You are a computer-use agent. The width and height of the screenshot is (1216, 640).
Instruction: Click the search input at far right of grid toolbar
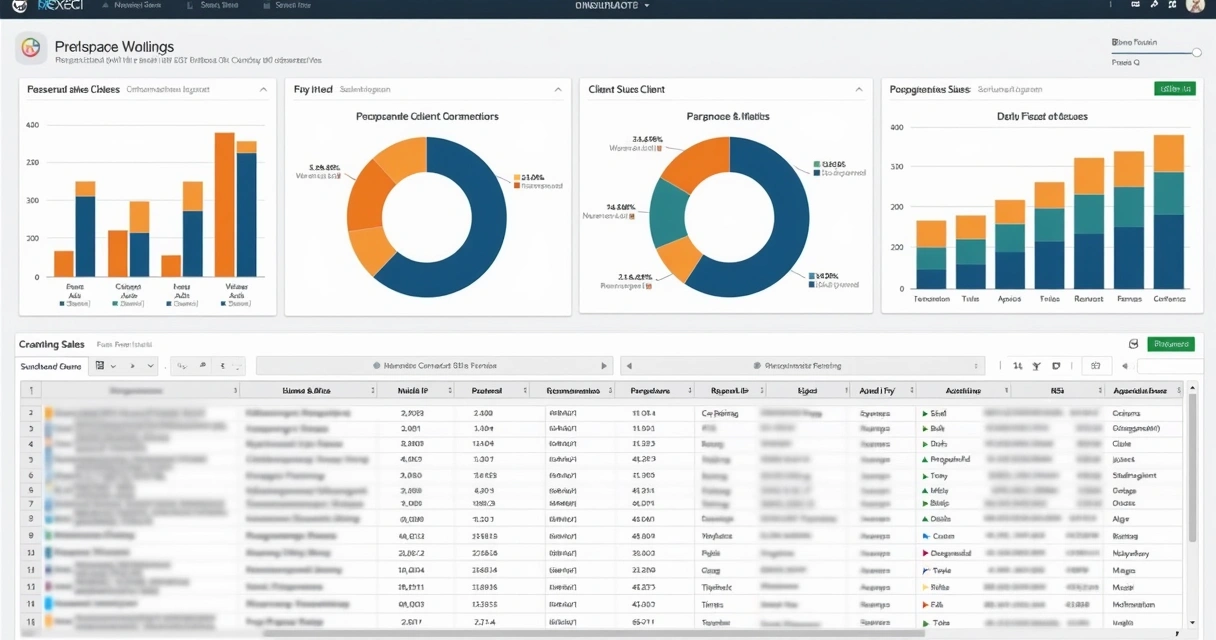click(1170, 366)
